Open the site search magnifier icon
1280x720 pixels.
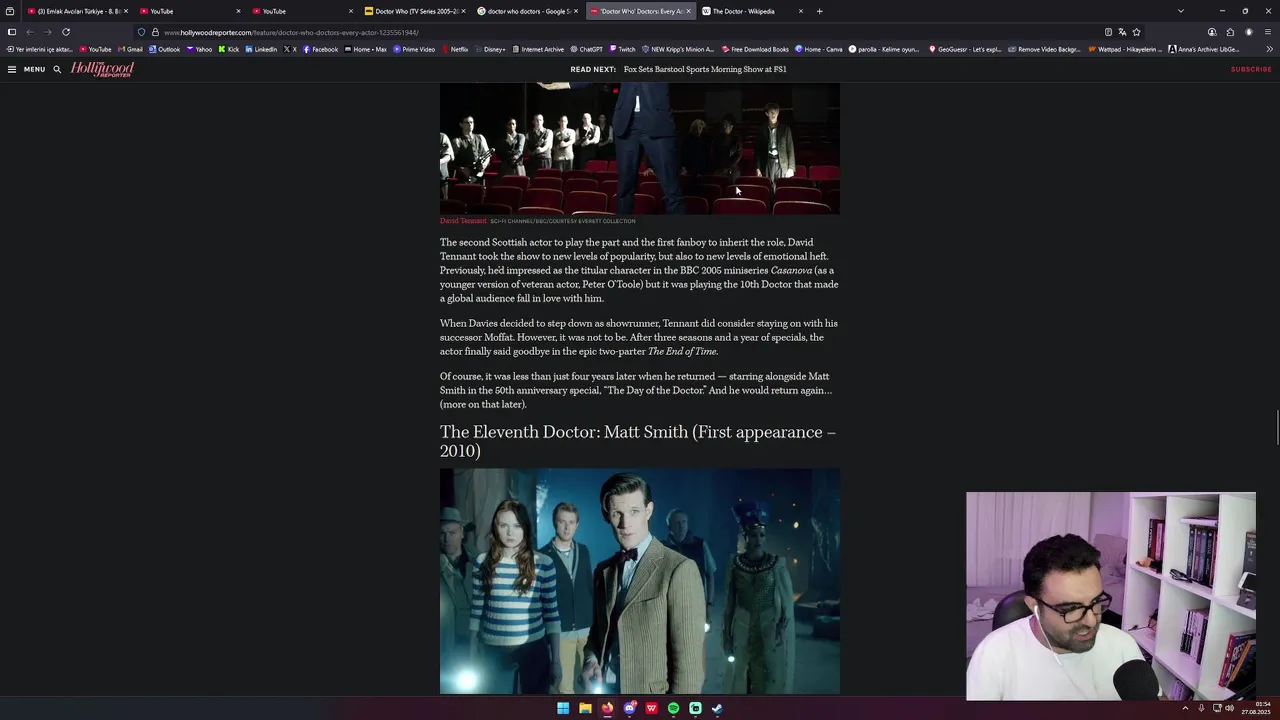[57, 69]
